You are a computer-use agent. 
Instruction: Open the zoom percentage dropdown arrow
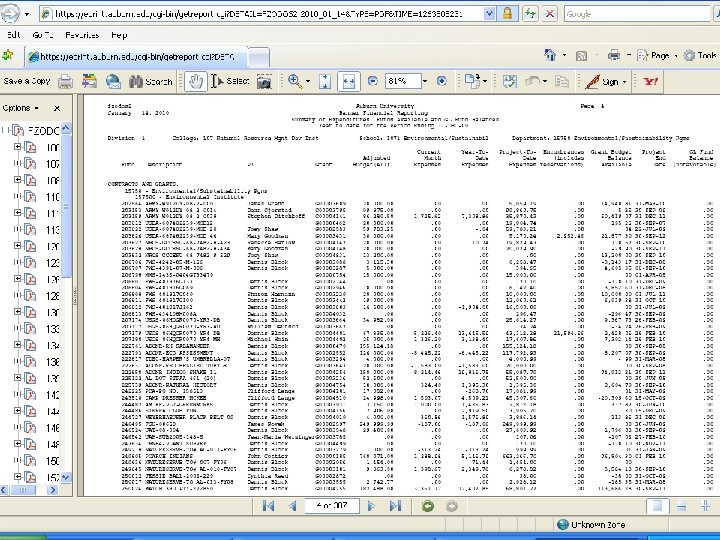tap(425, 81)
